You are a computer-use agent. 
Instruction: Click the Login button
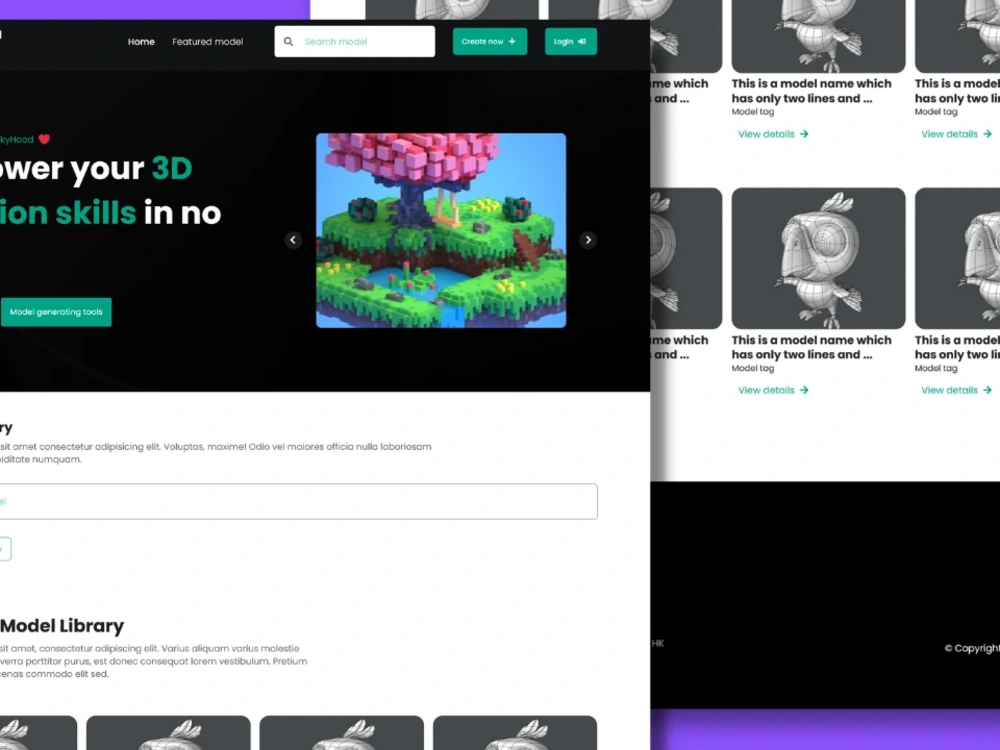click(x=571, y=41)
